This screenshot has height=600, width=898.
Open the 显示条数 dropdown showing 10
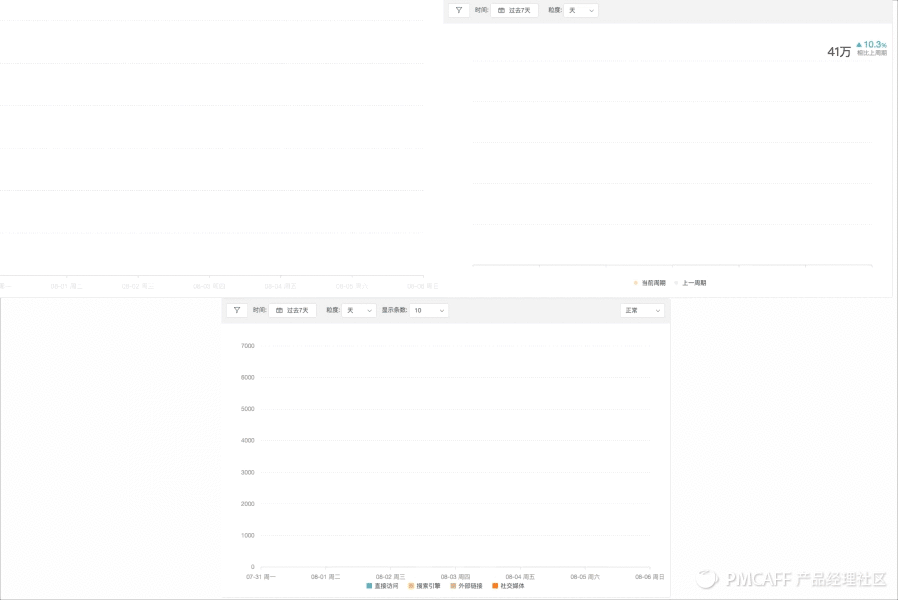[429, 310]
